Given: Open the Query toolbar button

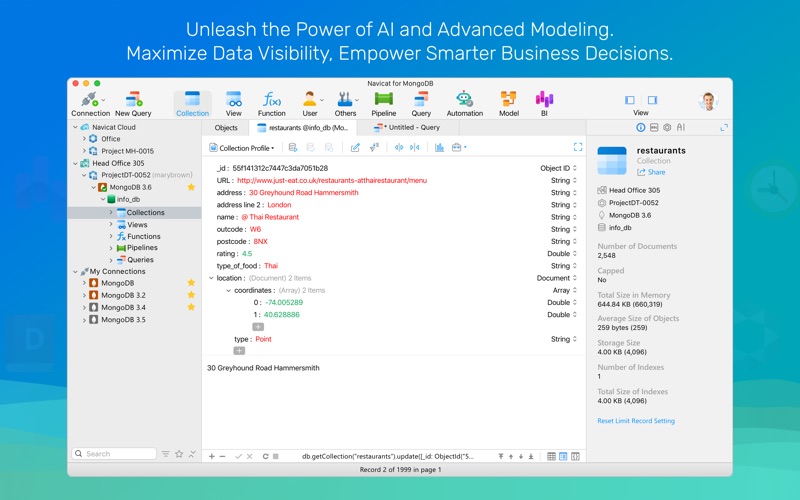Looking at the screenshot, I should coord(421,104).
